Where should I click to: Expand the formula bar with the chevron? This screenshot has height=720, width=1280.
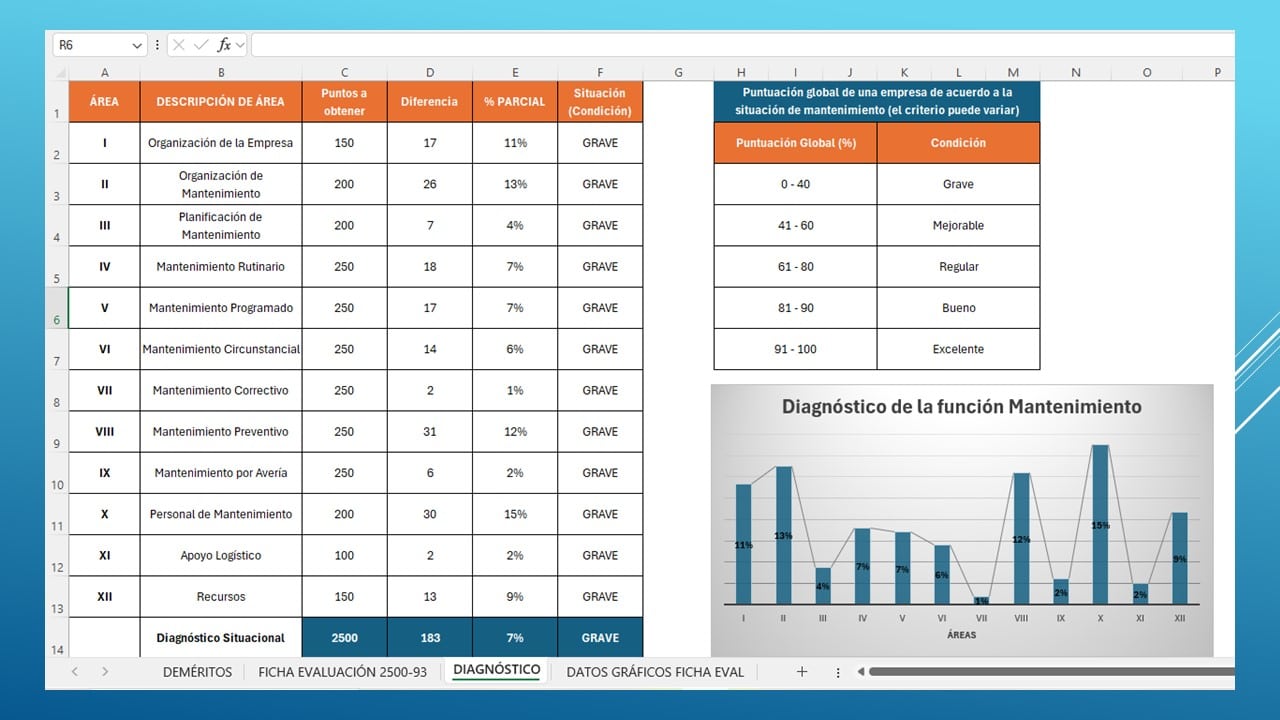(243, 45)
